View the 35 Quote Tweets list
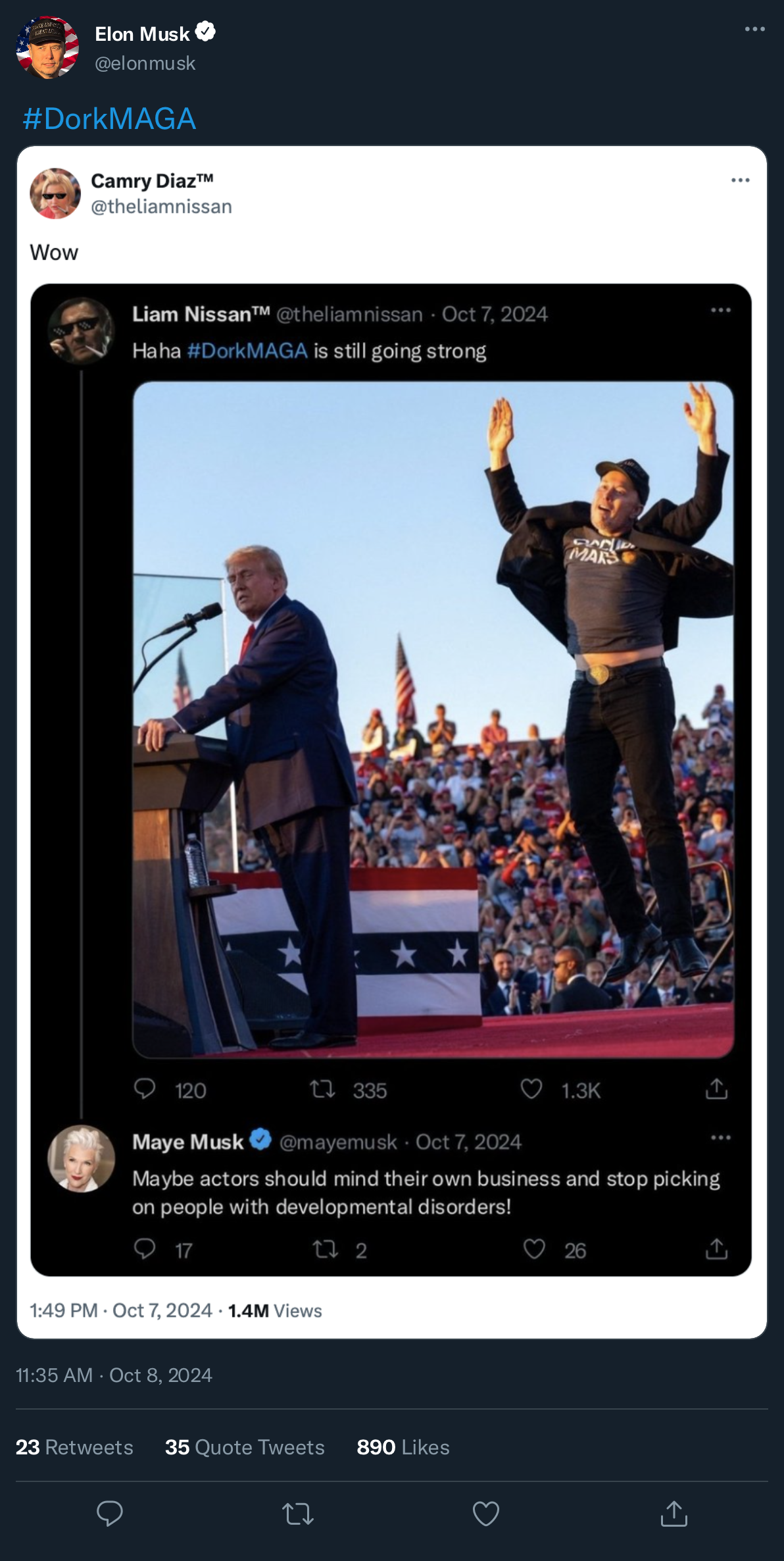 click(x=245, y=1447)
